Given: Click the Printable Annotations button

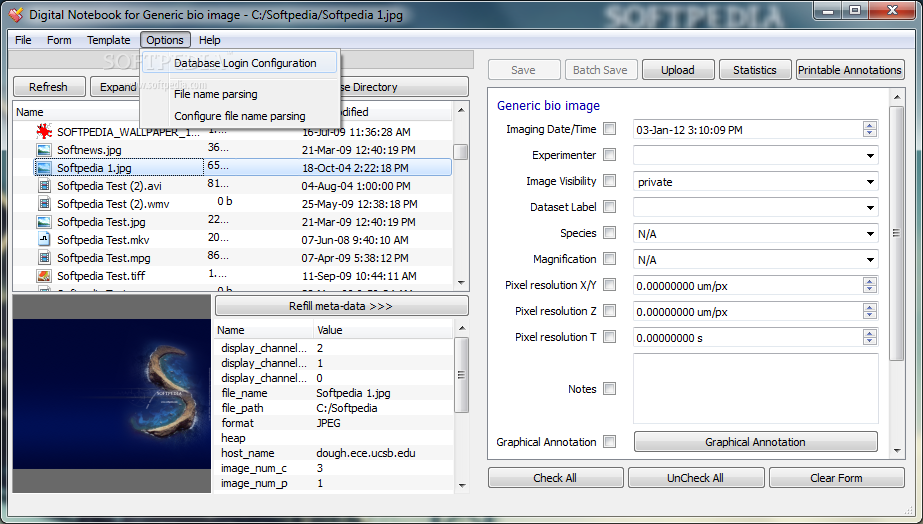Looking at the screenshot, I should [x=849, y=70].
